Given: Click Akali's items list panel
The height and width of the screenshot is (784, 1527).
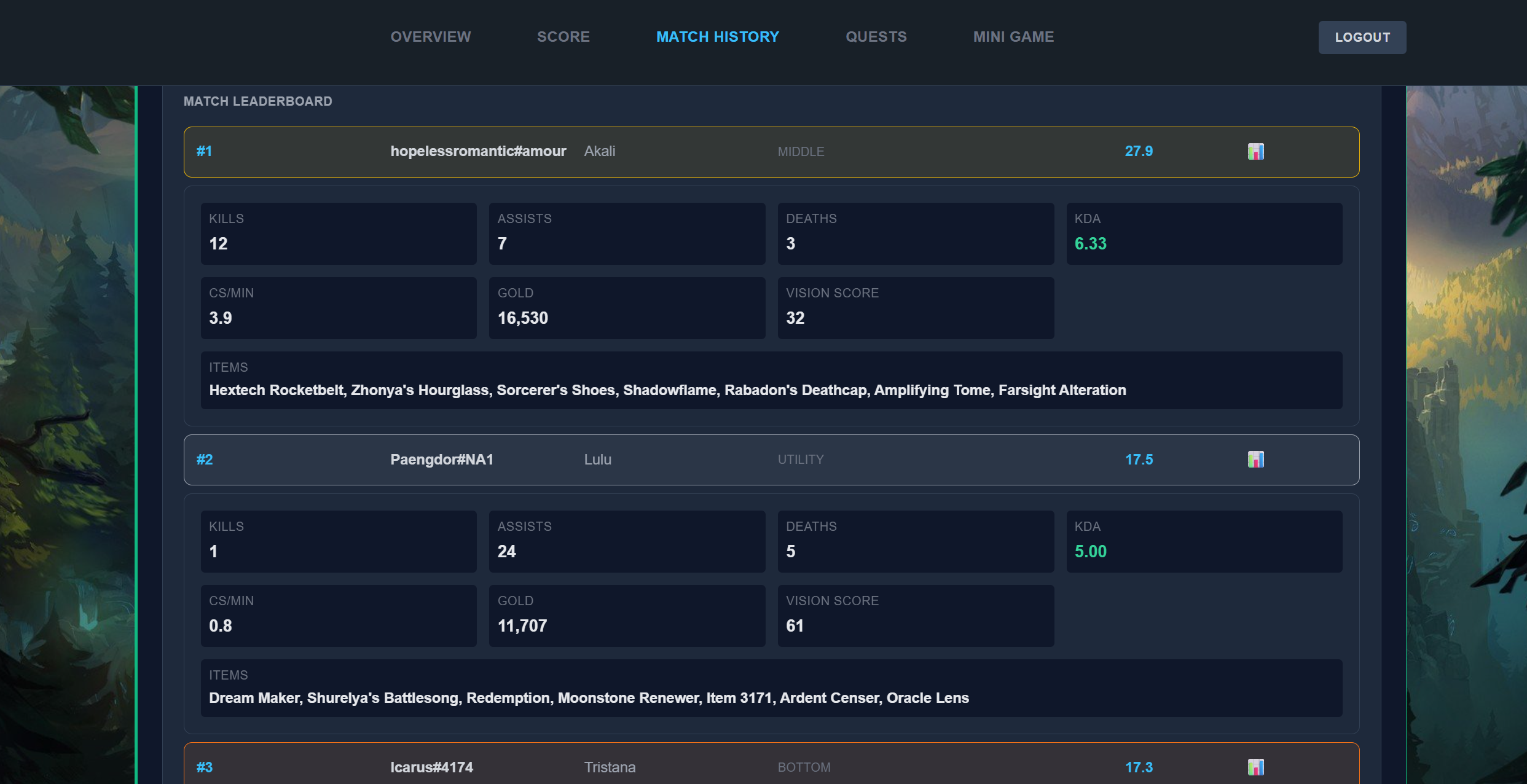Looking at the screenshot, I should click(x=771, y=380).
